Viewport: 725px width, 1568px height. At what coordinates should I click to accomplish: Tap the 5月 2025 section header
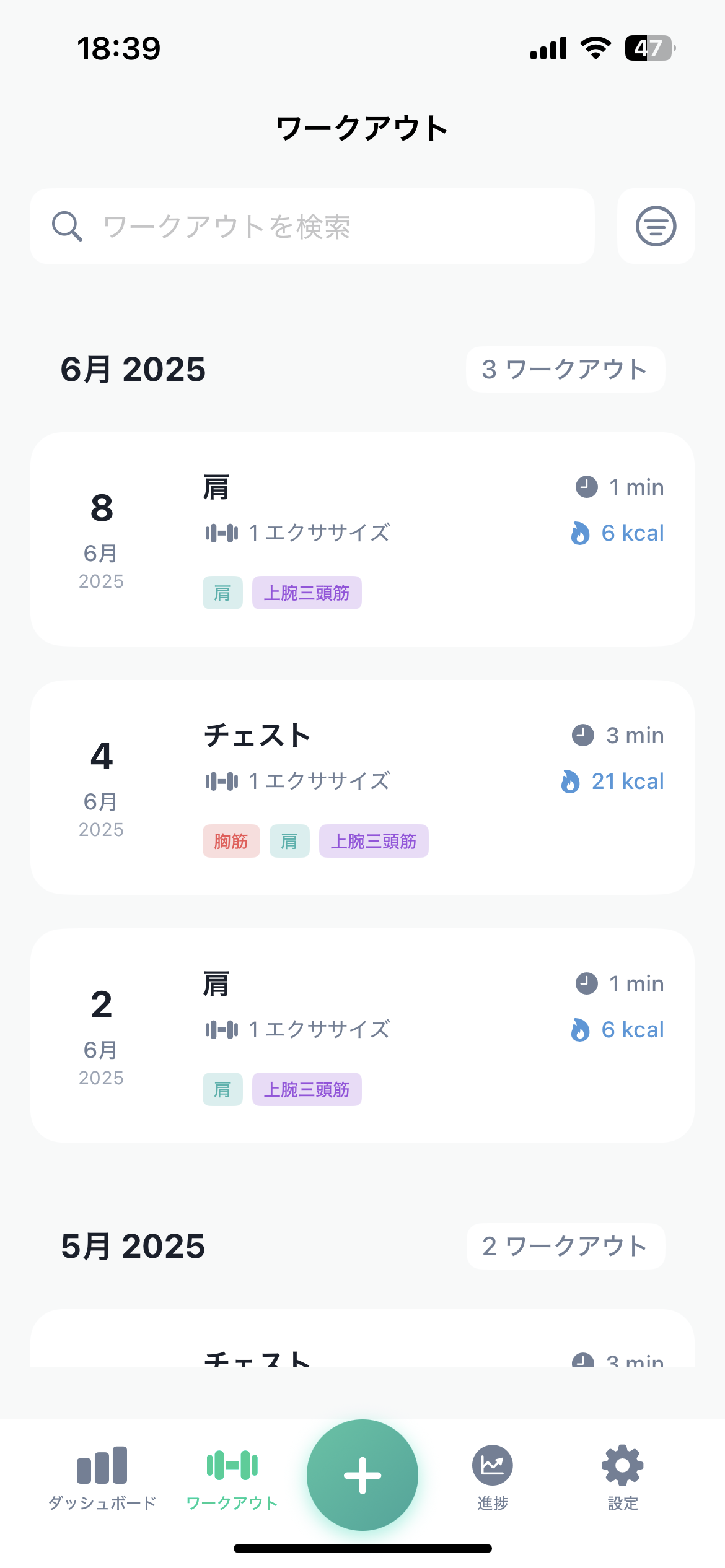coord(133,1246)
